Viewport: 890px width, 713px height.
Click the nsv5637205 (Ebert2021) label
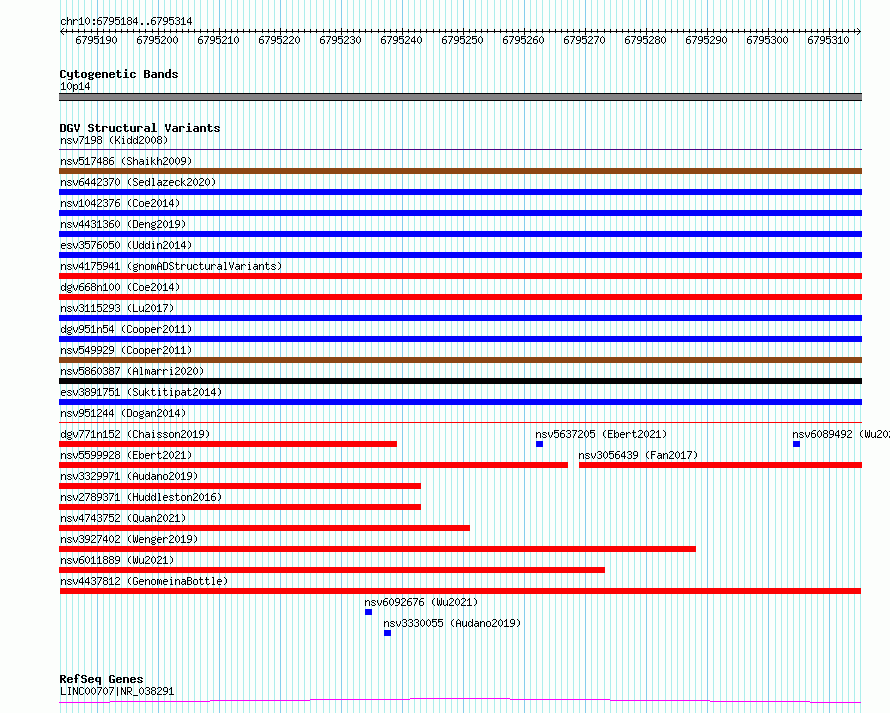click(601, 434)
